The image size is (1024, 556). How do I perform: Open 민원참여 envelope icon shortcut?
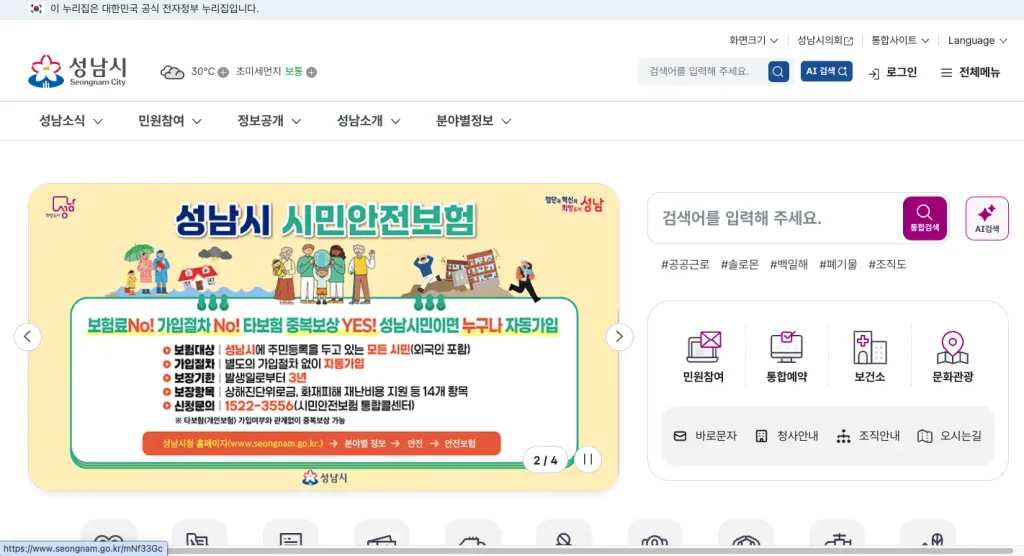(703, 356)
